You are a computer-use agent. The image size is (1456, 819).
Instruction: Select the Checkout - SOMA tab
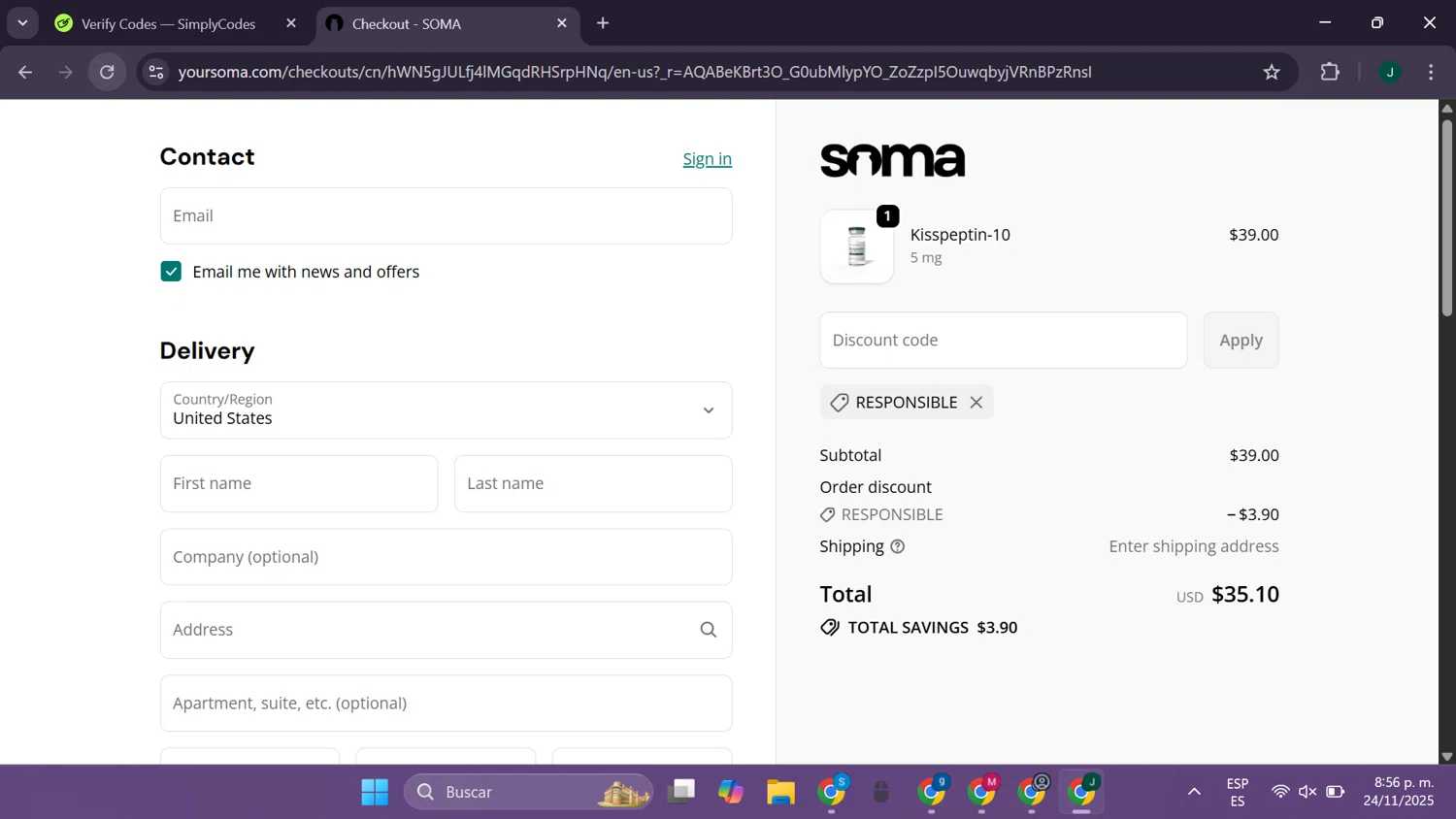447,23
